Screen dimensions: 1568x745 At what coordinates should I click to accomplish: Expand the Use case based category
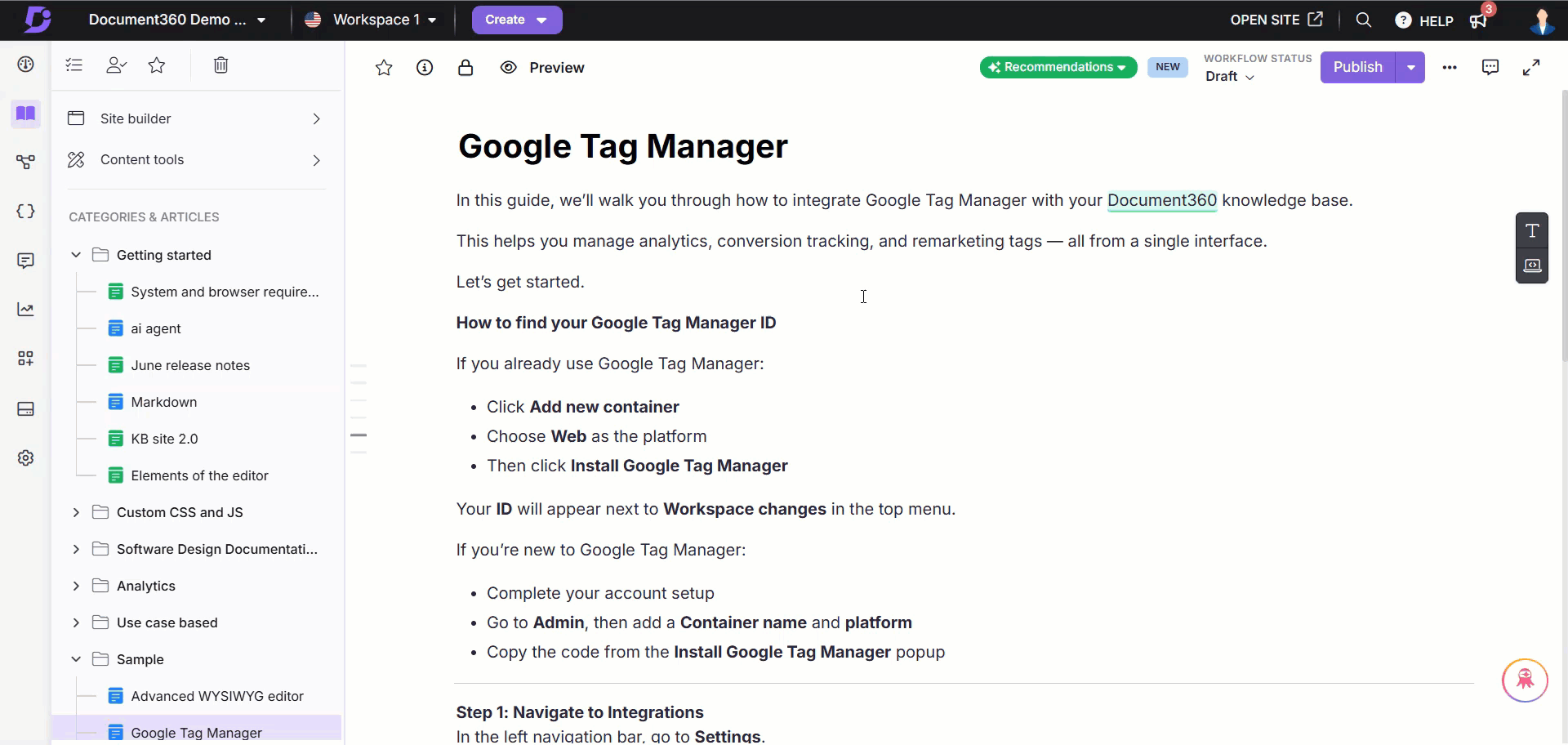click(x=76, y=622)
